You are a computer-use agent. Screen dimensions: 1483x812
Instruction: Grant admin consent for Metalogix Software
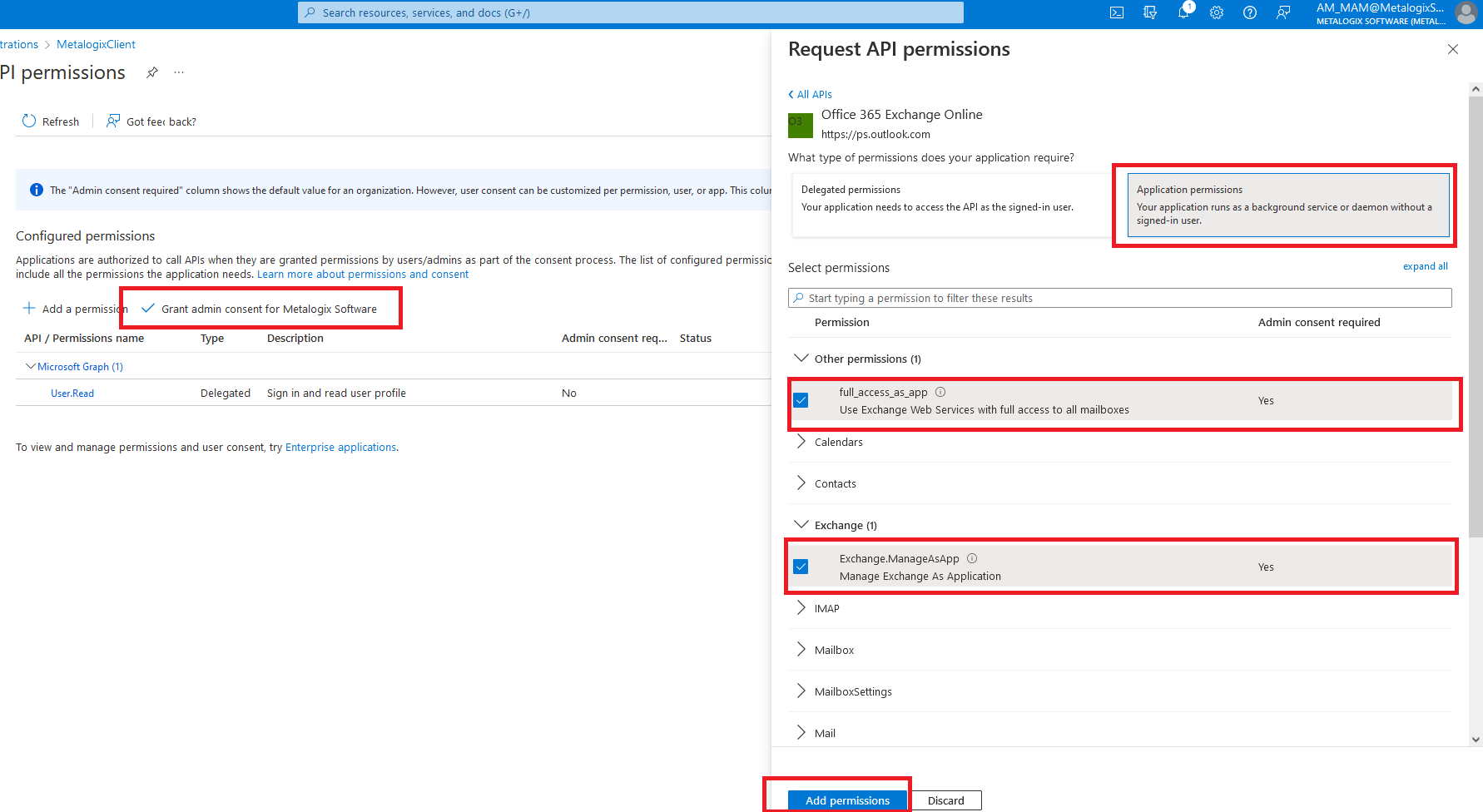point(260,309)
